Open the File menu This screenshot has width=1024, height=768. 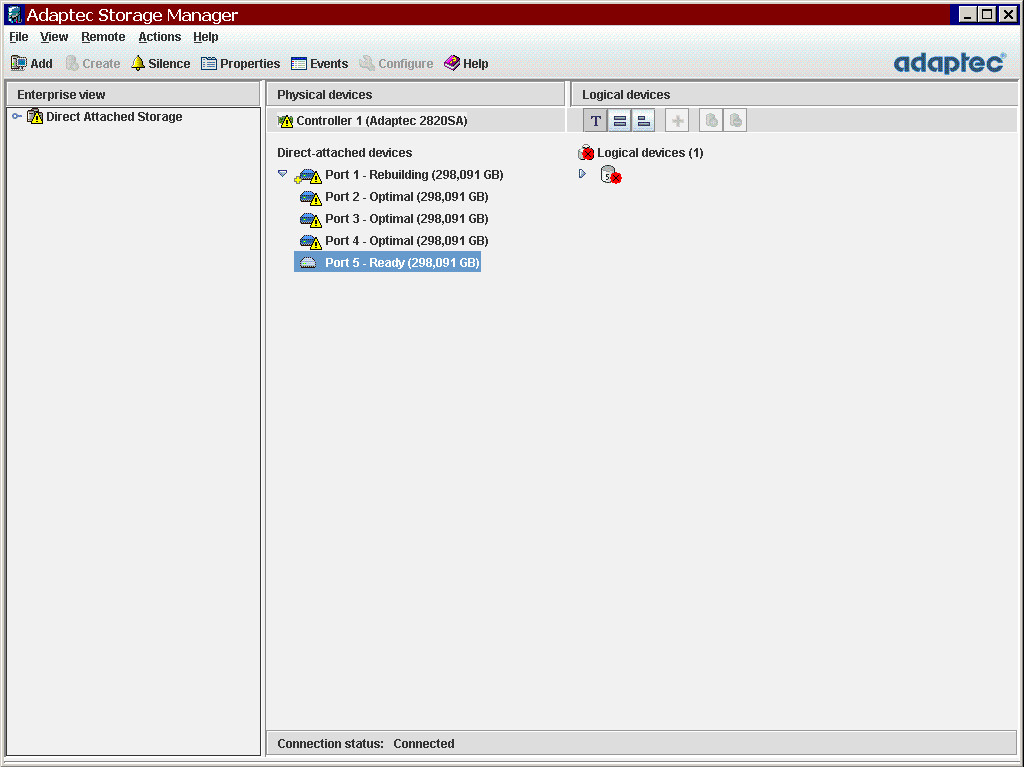point(18,37)
